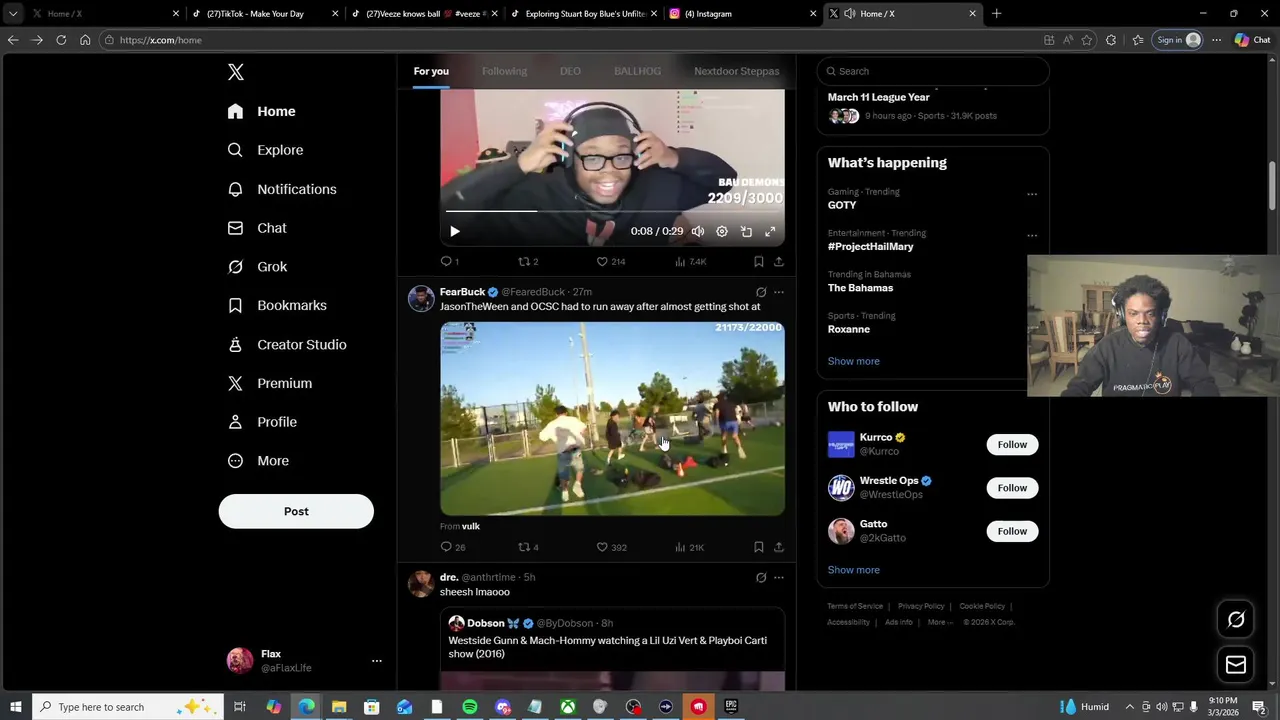The image size is (1280, 720).
Task: Open FearBuck's profile avatar
Action: 421,298
